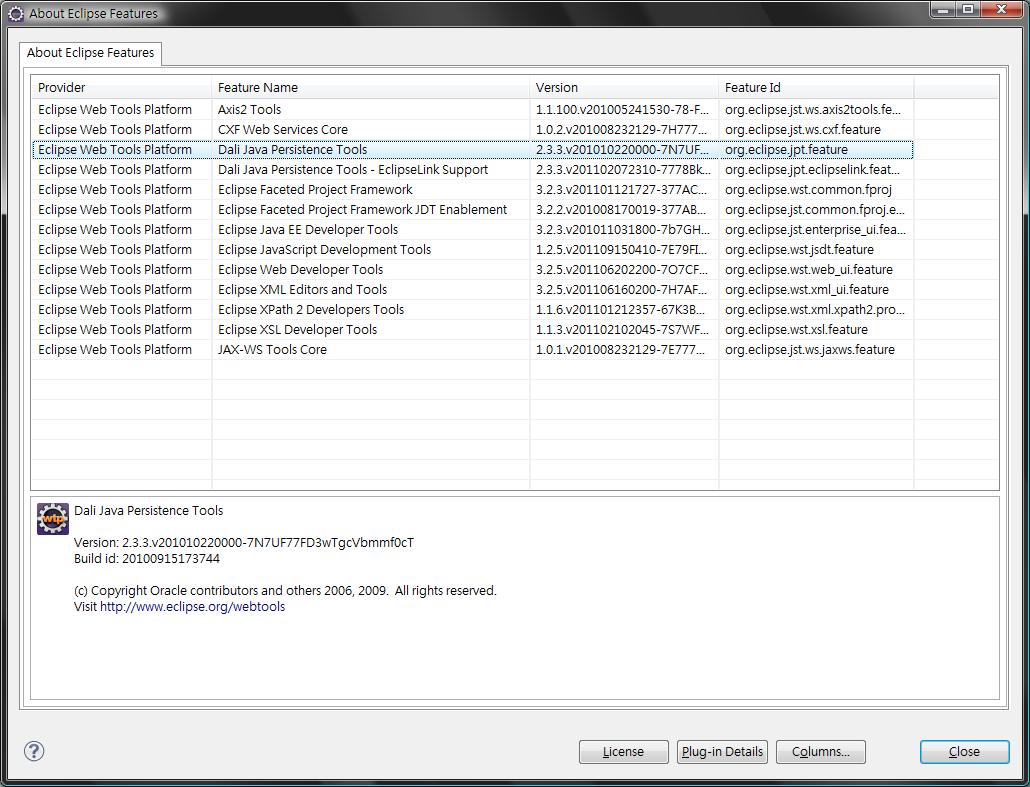
Task: Click feature id org.eclipse.wst.xml_ui.feature
Action: [807, 290]
